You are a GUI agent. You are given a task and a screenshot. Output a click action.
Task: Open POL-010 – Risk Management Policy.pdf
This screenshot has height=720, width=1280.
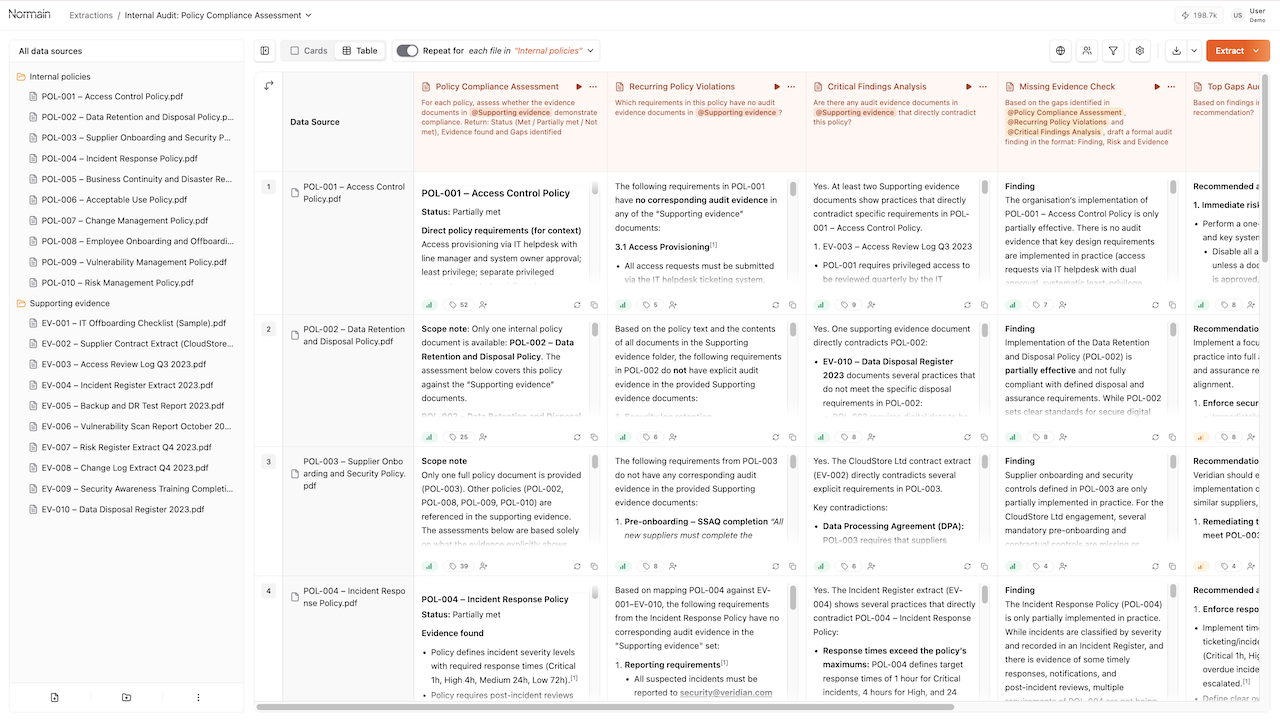[x=119, y=283]
